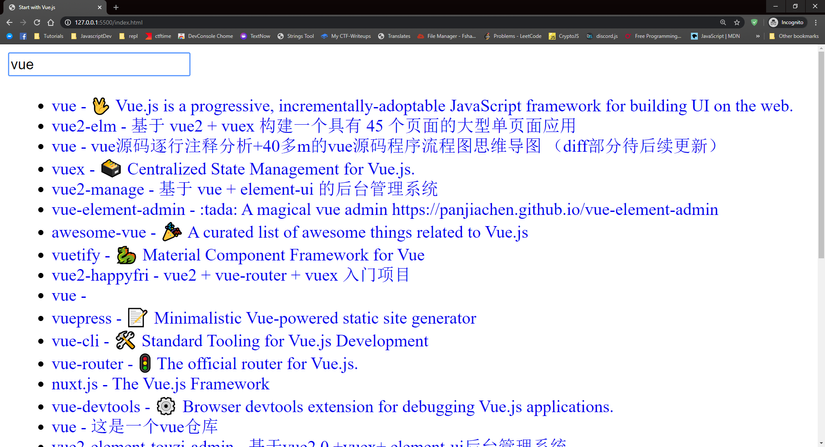Open the vue2-happyfri link
Viewport: 825px width, 447px height.
[x=230, y=275]
